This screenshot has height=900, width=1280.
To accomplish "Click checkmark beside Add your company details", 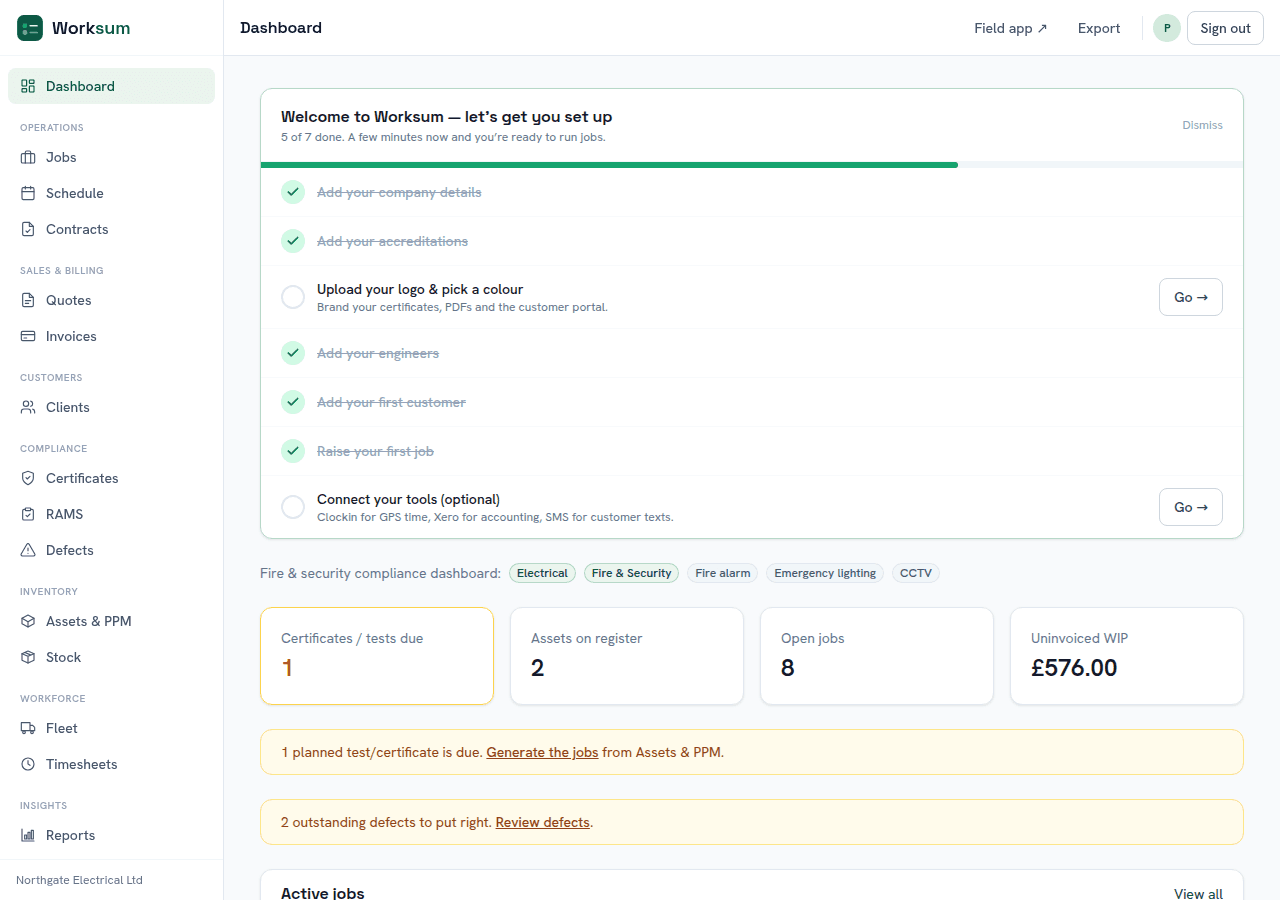I will pos(293,192).
